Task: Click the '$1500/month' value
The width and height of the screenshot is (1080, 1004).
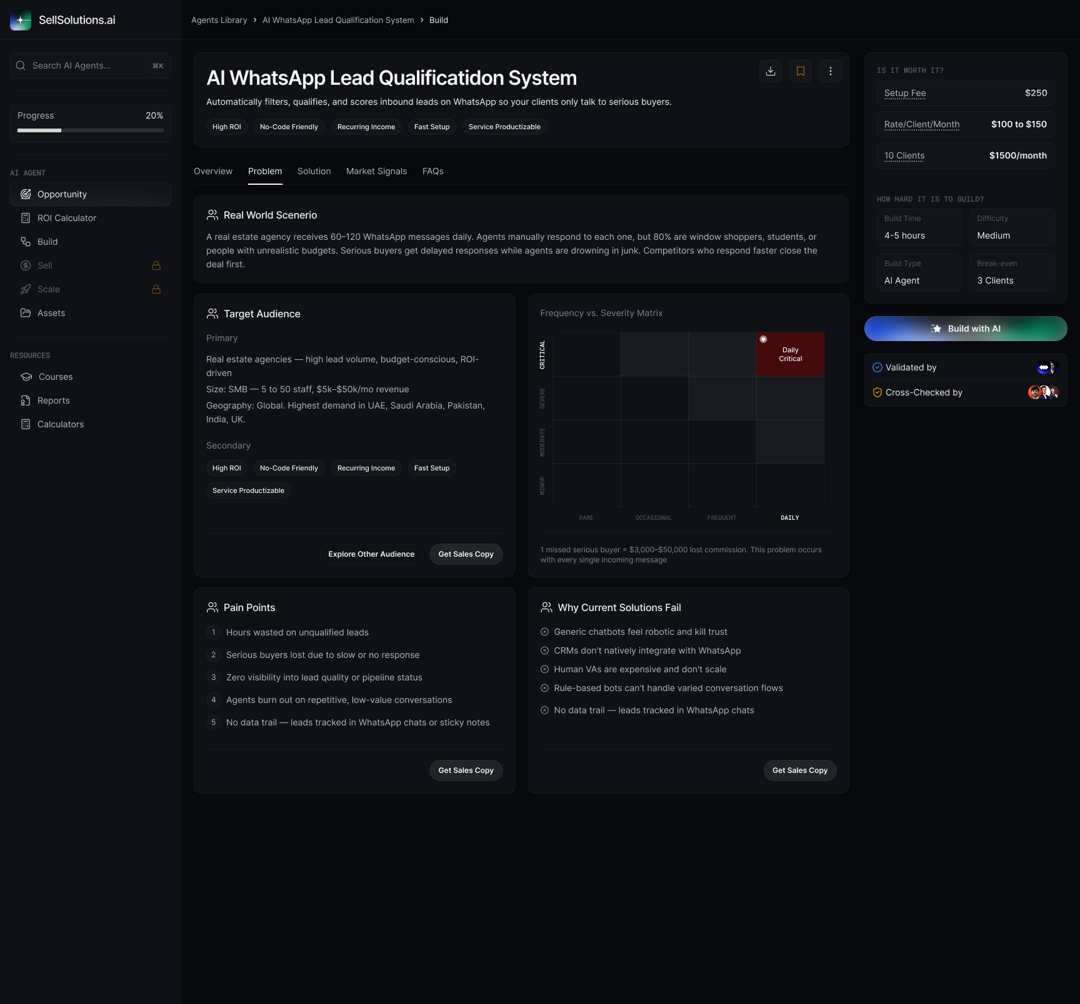Action: tap(1017, 156)
